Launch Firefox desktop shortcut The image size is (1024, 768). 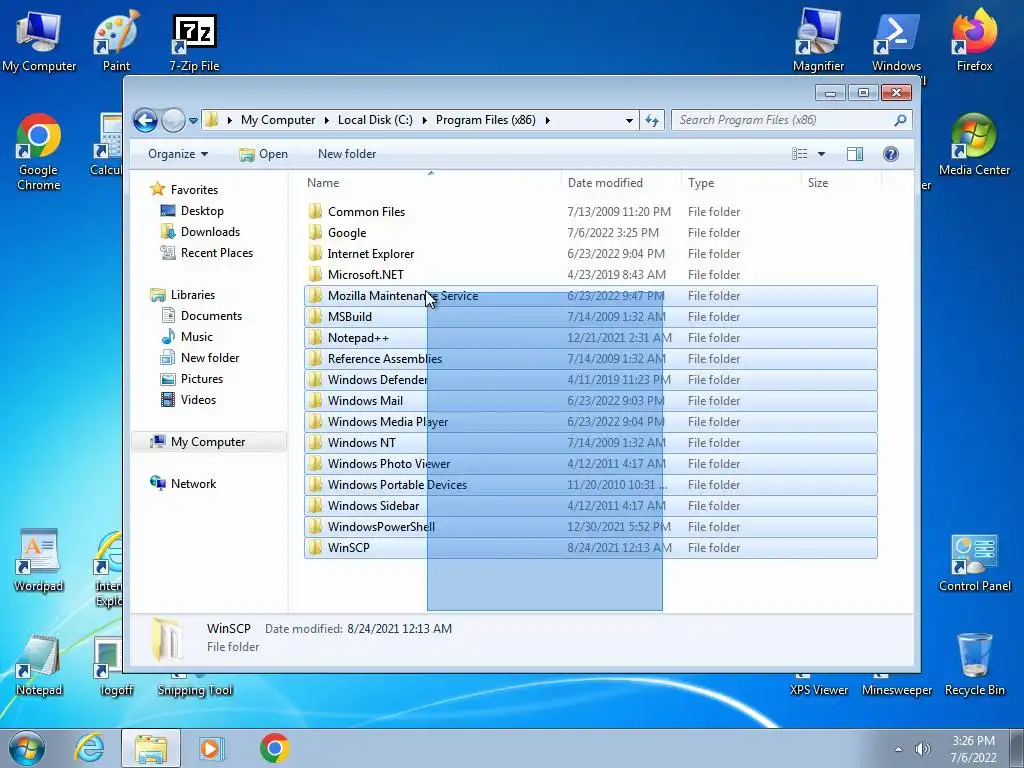[x=974, y=40]
